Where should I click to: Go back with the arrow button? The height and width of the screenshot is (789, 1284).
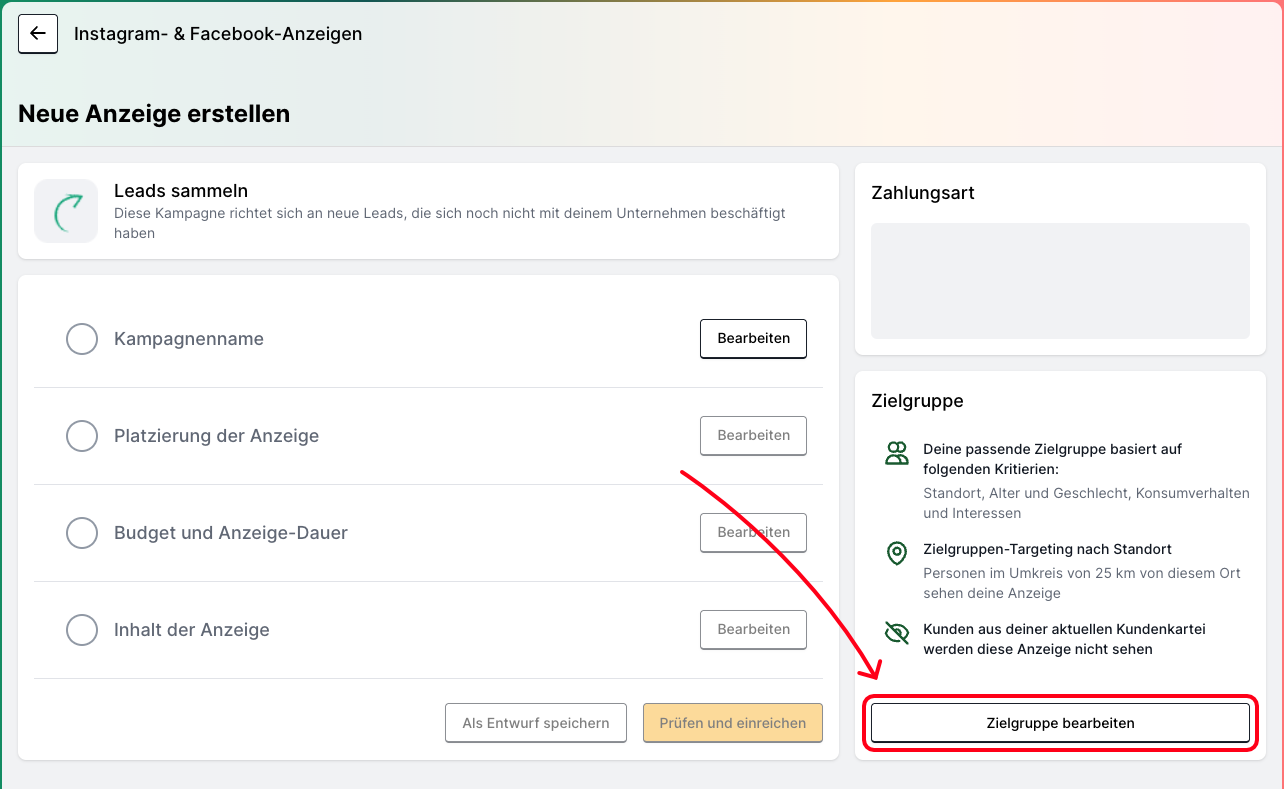38,34
